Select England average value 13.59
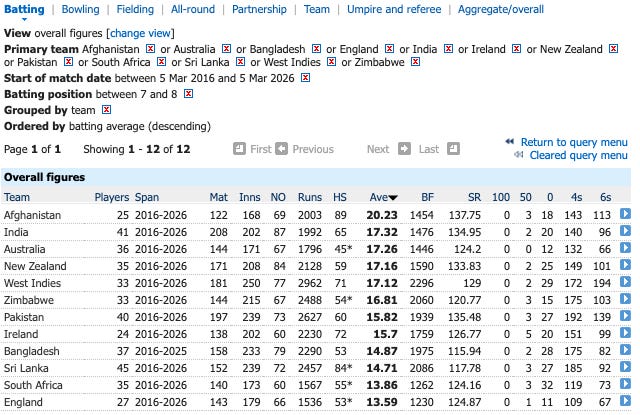640x415 pixels. point(382,402)
